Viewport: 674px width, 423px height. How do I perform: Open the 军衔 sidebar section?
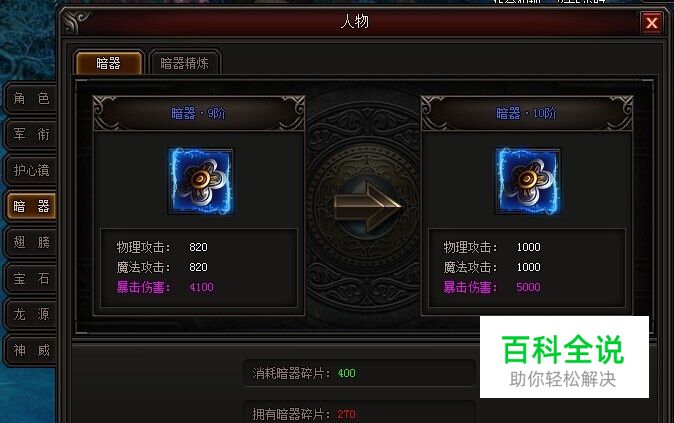click(31, 134)
